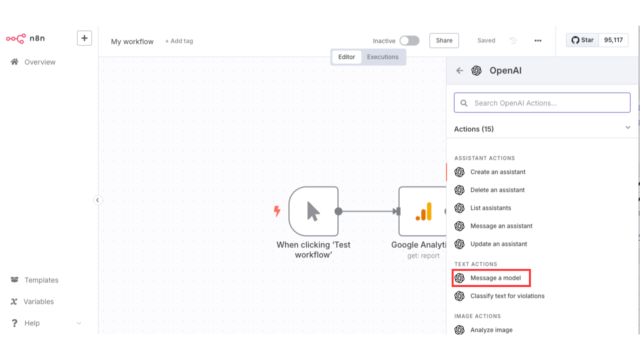The height and width of the screenshot is (360, 640).
Task: Switch to the Executions tab
Action: pos(382,57)
